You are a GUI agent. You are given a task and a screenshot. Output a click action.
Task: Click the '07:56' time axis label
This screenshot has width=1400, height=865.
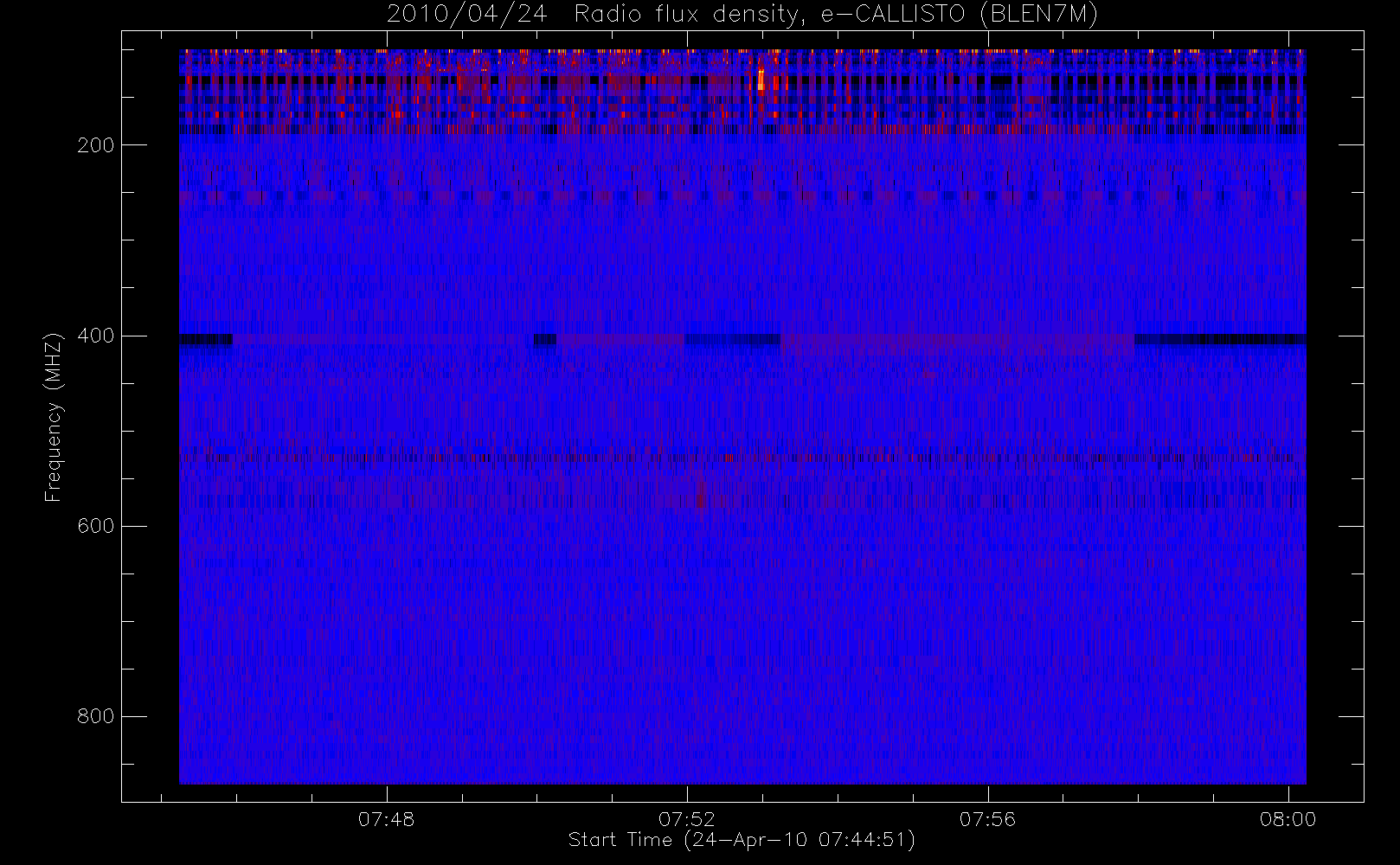[987, 819]
